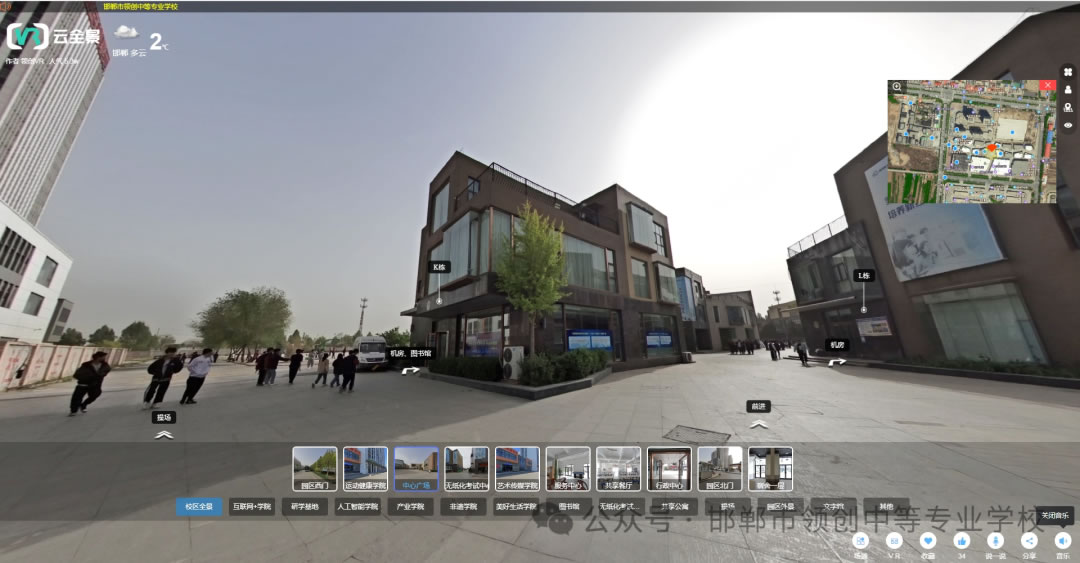Open the 无纸化考试中心 scene thumbnail
The width and height of the screenshot is (1080, 563).
click(467, 469)
